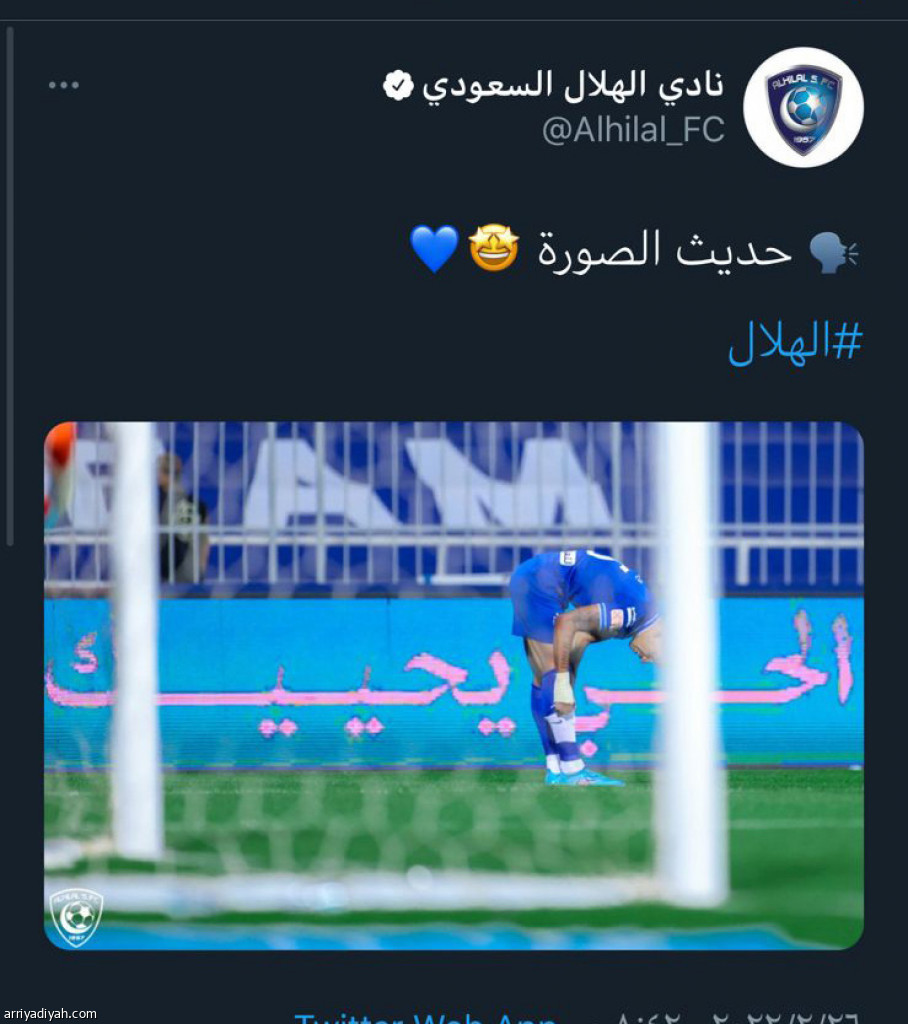Click the pink Arabic advertising board in photo
908x1024 pixels.
(x=454, y=682)
